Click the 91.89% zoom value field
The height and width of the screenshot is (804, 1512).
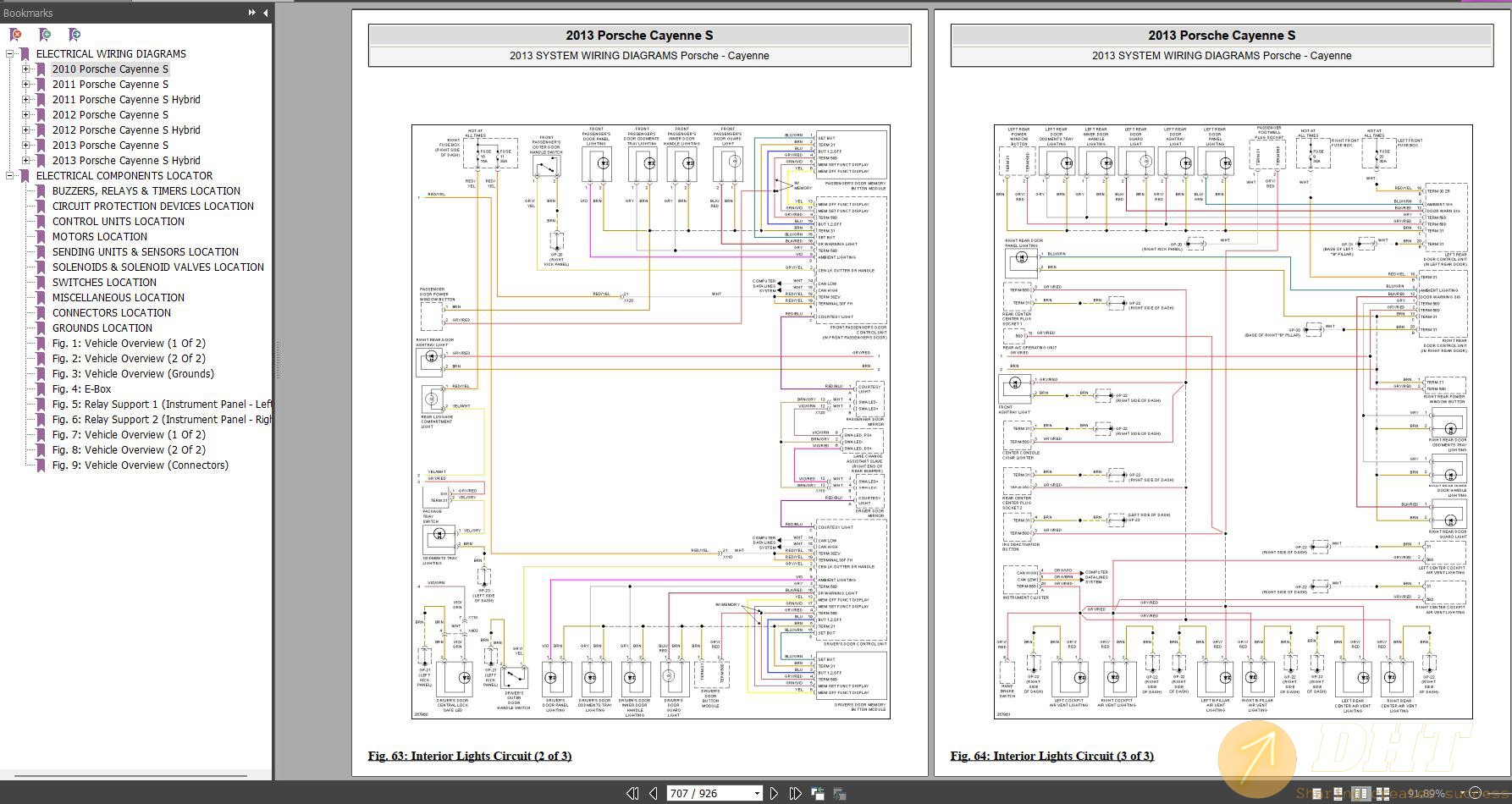pyautogui.click(x=1426, y=793)
